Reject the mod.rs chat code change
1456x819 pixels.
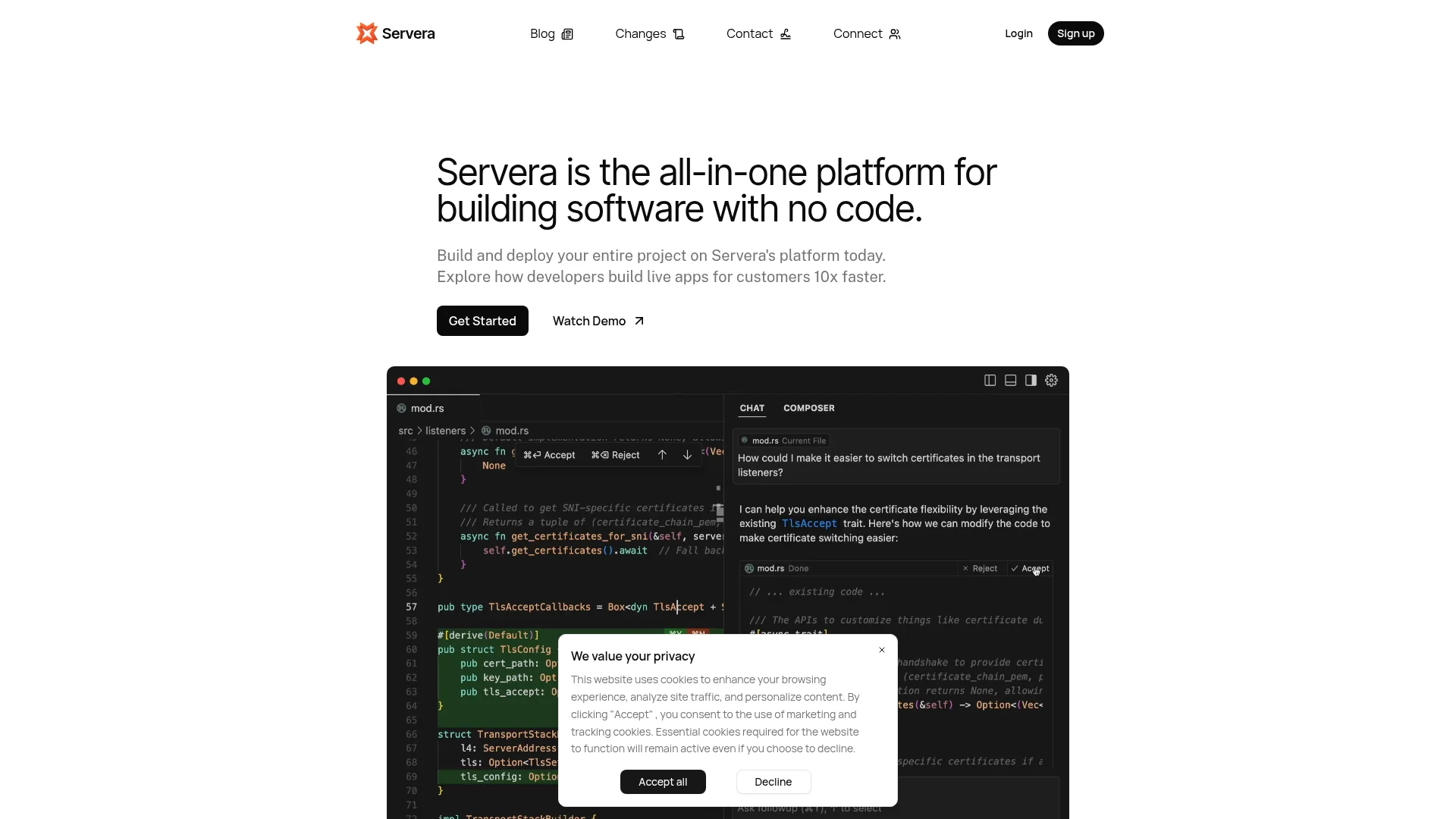coord(980,569)
